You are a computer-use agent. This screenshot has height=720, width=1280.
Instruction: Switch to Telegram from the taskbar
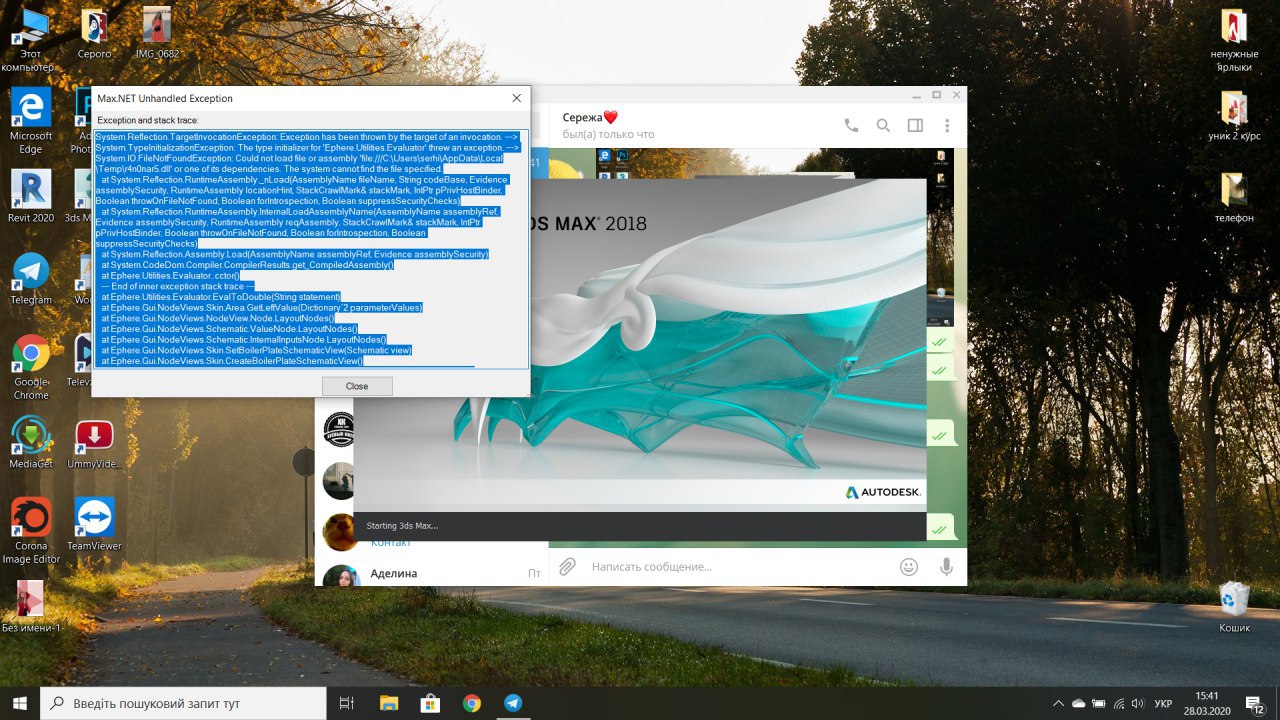[513, 703]
